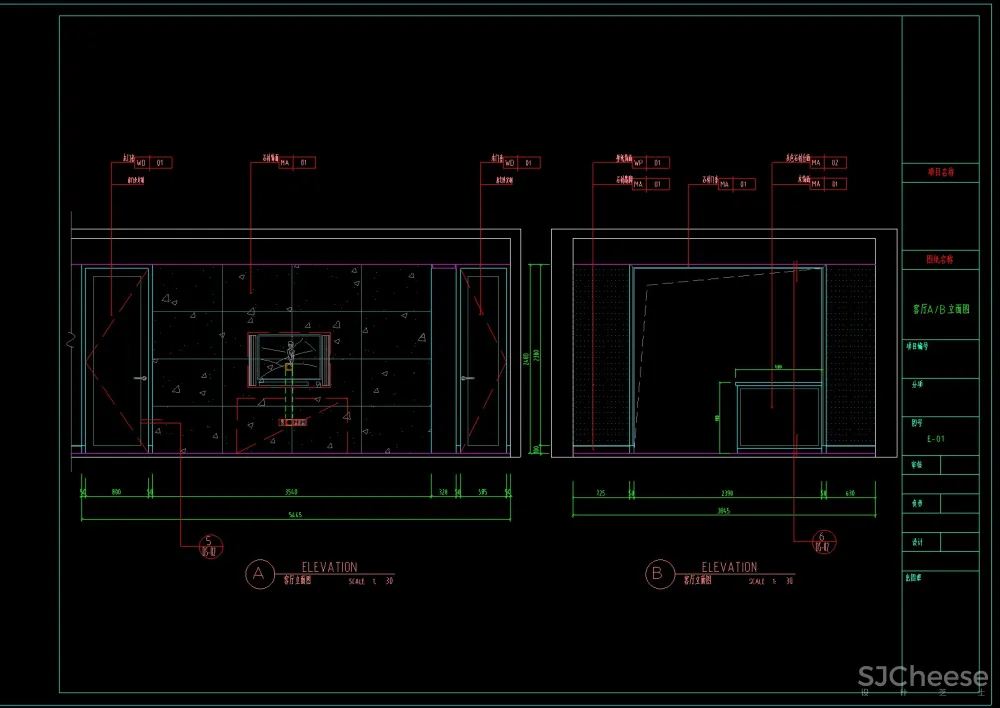The image size is (1000, 708).
Task: Click the E-01 drawing number in title block
Action: click(x=935, y=439)
